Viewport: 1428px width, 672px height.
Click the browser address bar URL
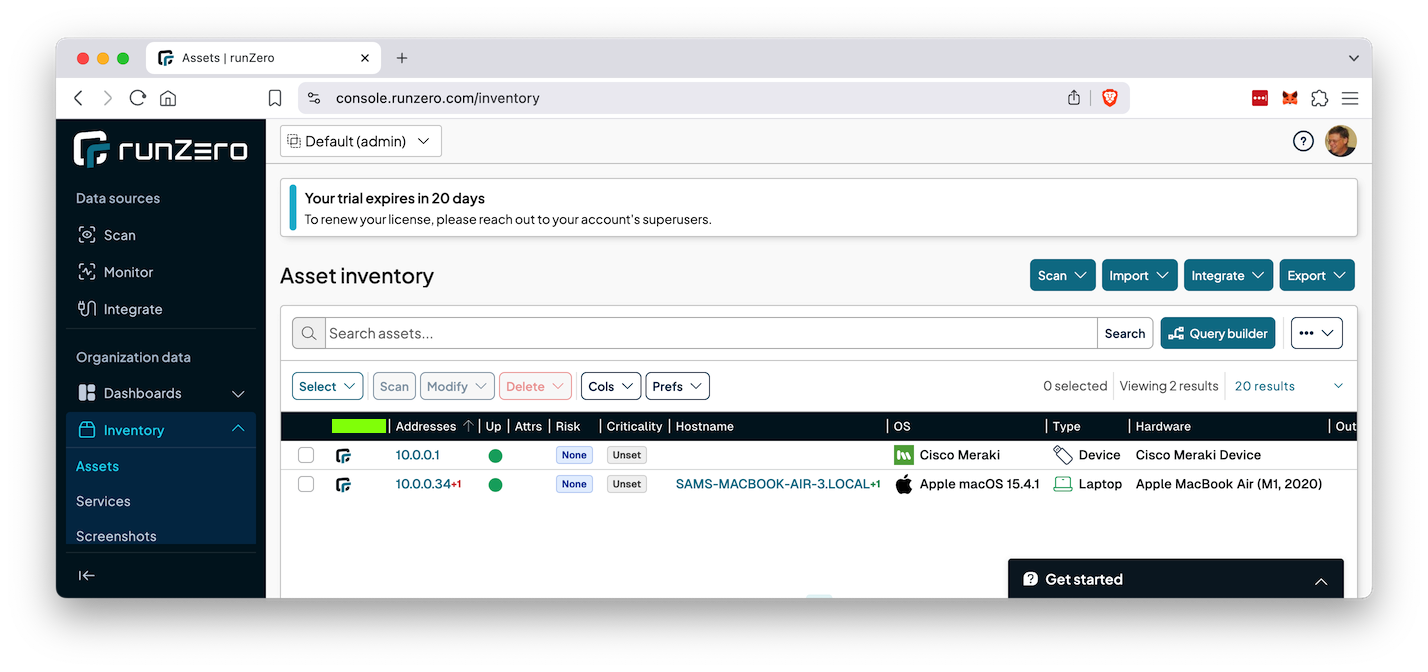pos(437,98)
